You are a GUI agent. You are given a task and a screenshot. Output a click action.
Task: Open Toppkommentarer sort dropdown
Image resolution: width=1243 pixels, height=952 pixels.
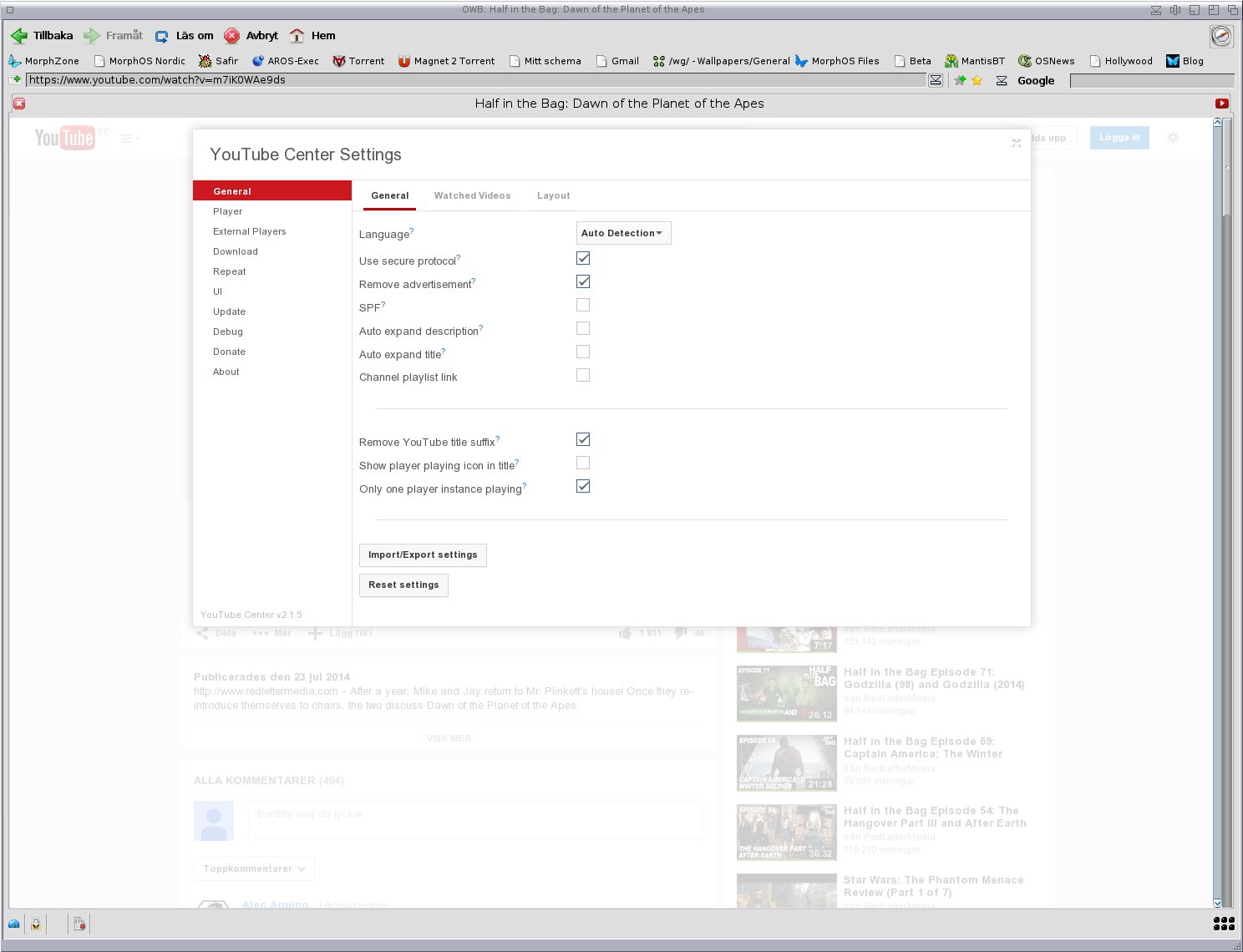click(255, 868)
